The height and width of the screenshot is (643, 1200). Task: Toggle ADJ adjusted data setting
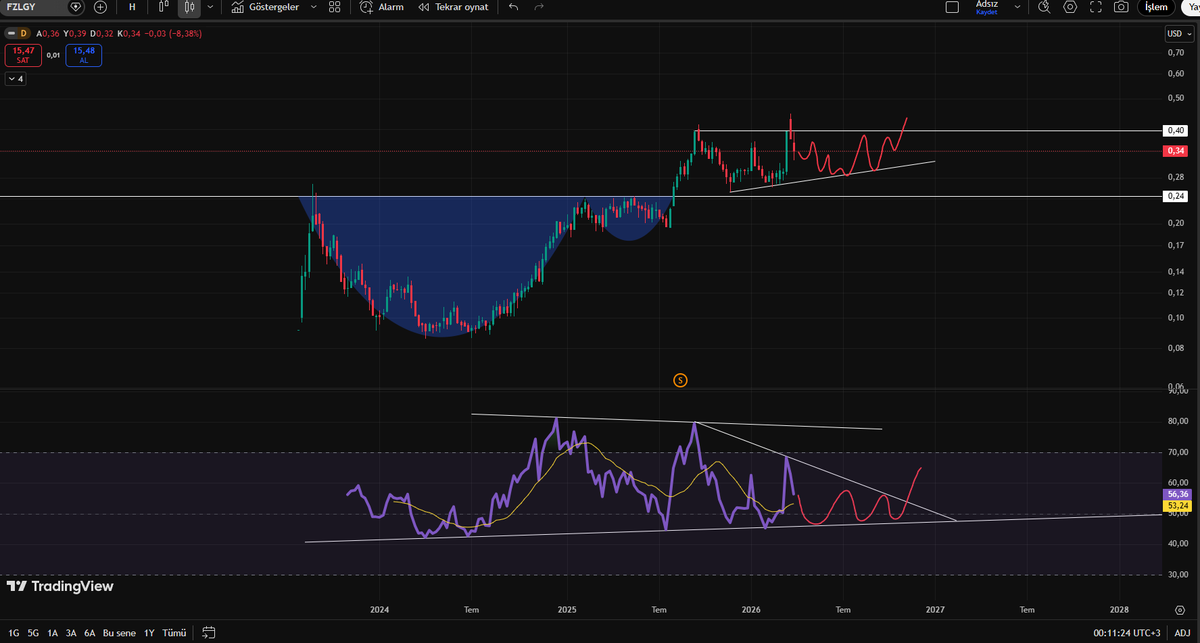tap(1182, 633)
